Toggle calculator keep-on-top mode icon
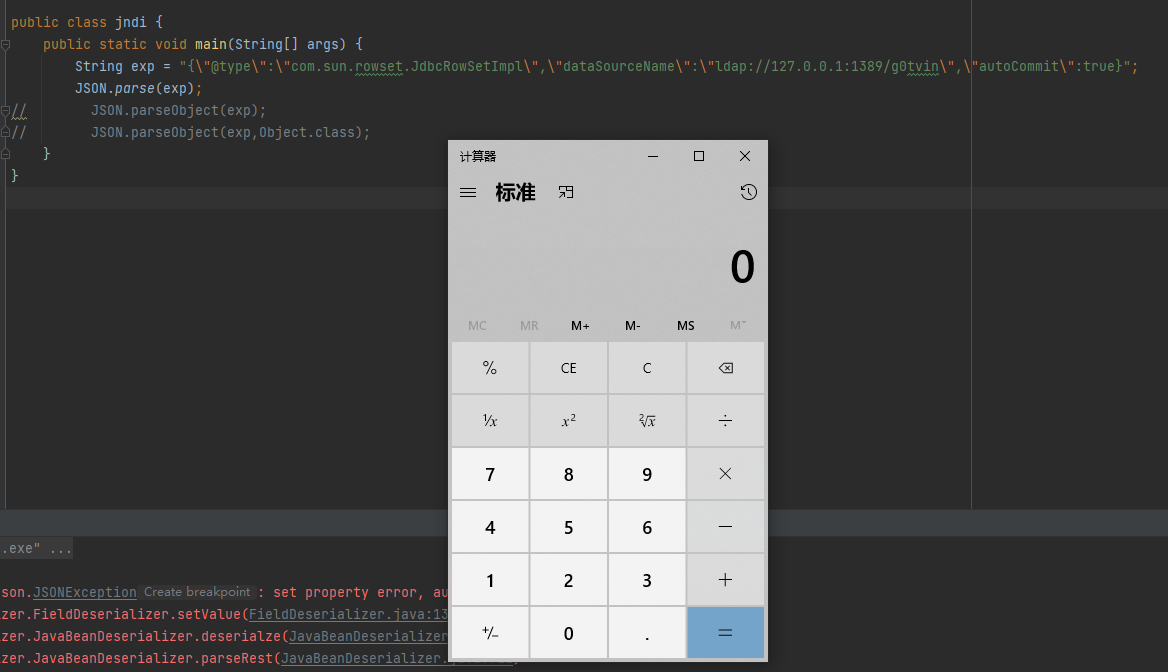The height and width of the screenshot is (672, 1168). 566,192
